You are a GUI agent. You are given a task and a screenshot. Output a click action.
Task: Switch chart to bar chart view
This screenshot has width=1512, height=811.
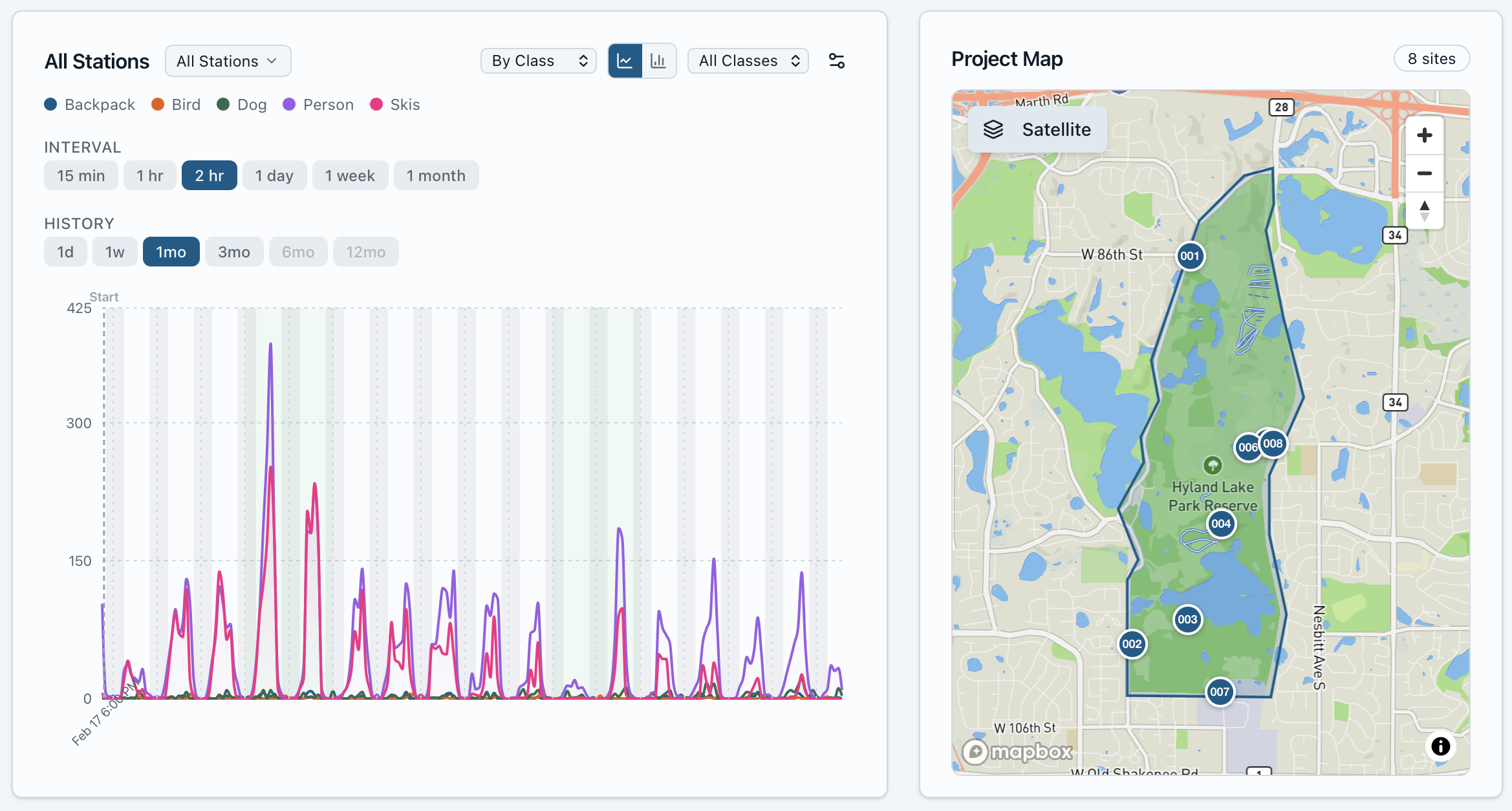coord(658,60)
